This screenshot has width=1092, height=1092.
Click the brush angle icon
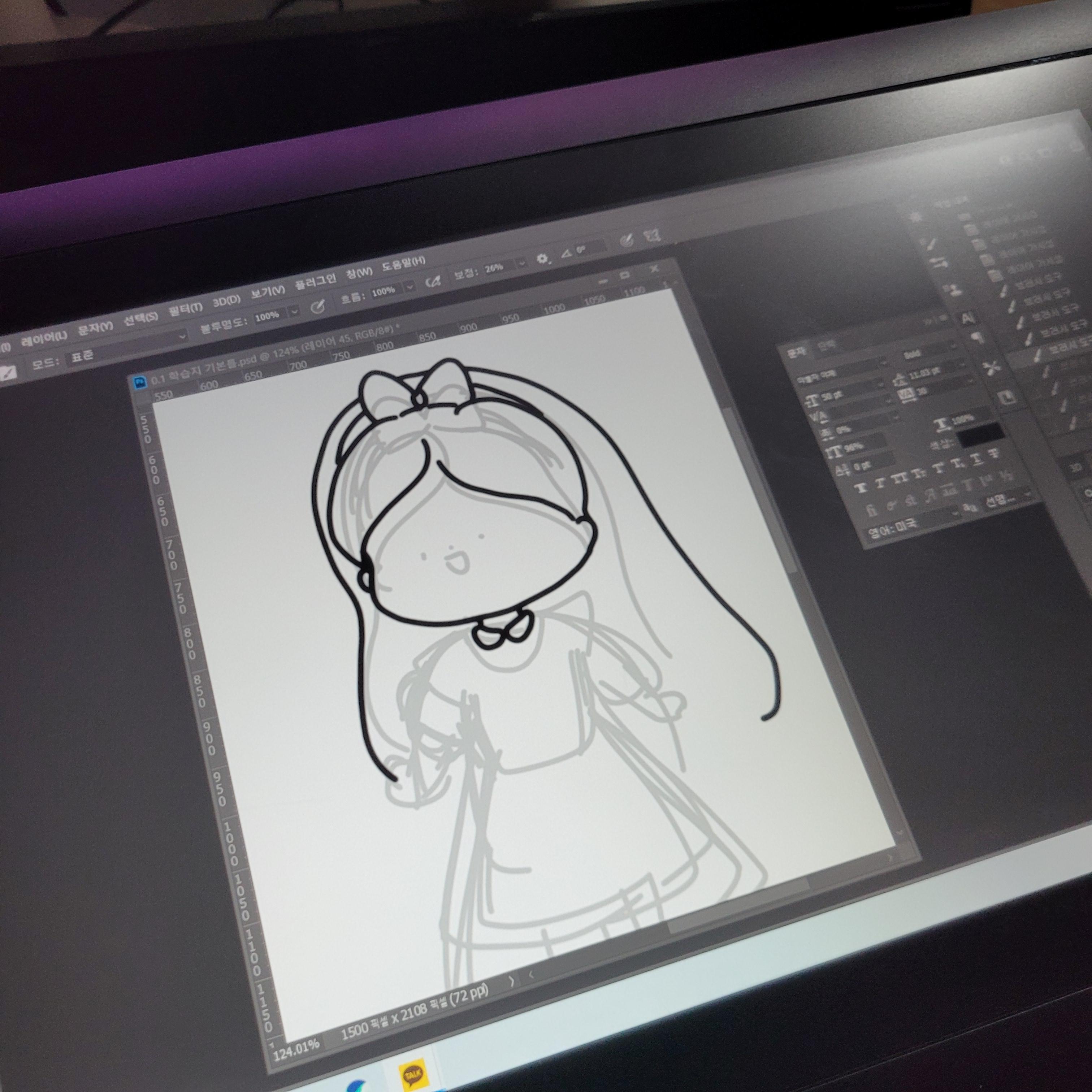point(567,254)
